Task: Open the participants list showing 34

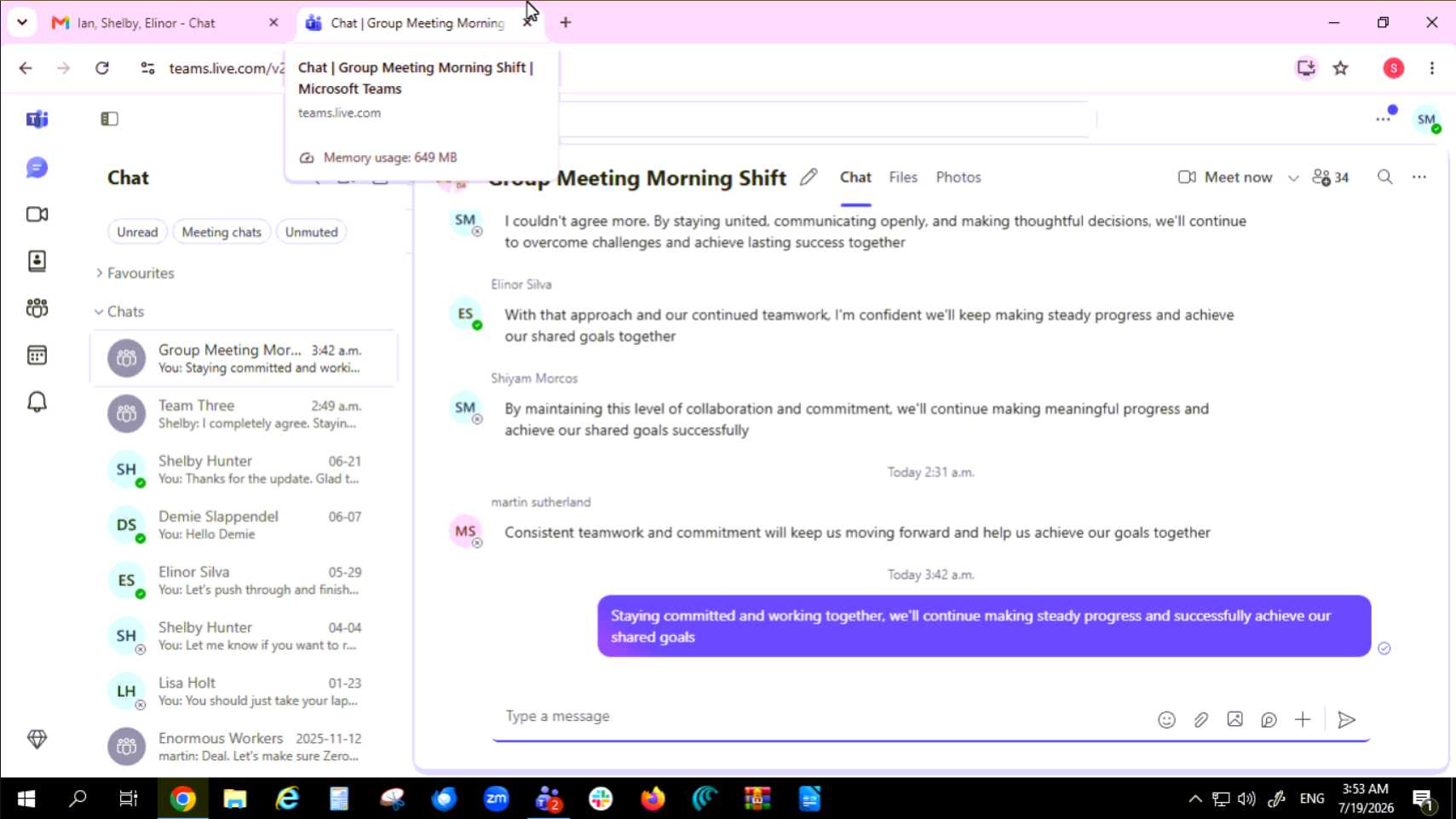Action: click(x=1331, y=177)
